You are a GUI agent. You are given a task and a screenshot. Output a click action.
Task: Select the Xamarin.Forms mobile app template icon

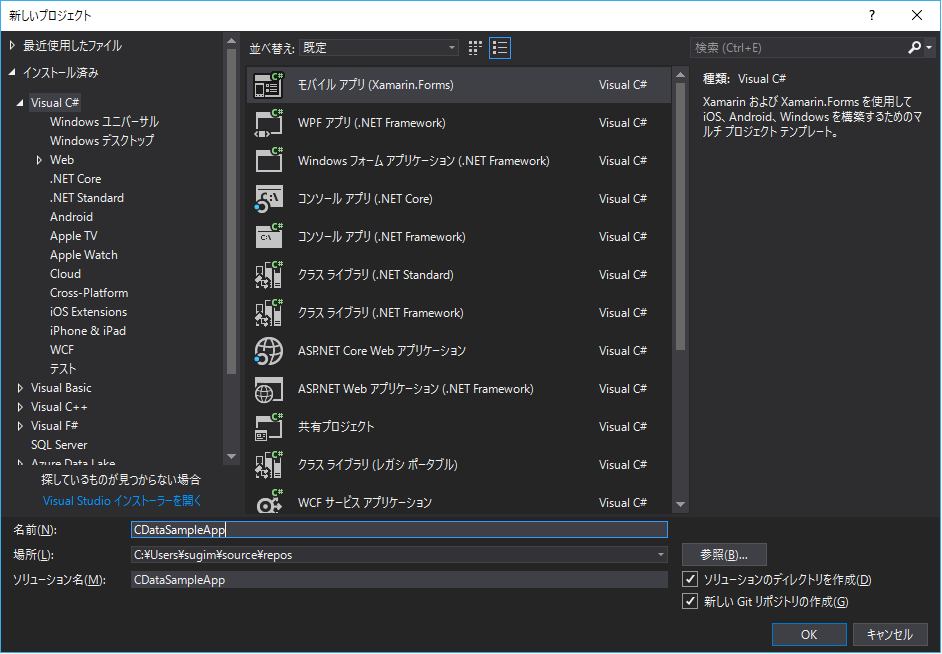click(269, 85)
